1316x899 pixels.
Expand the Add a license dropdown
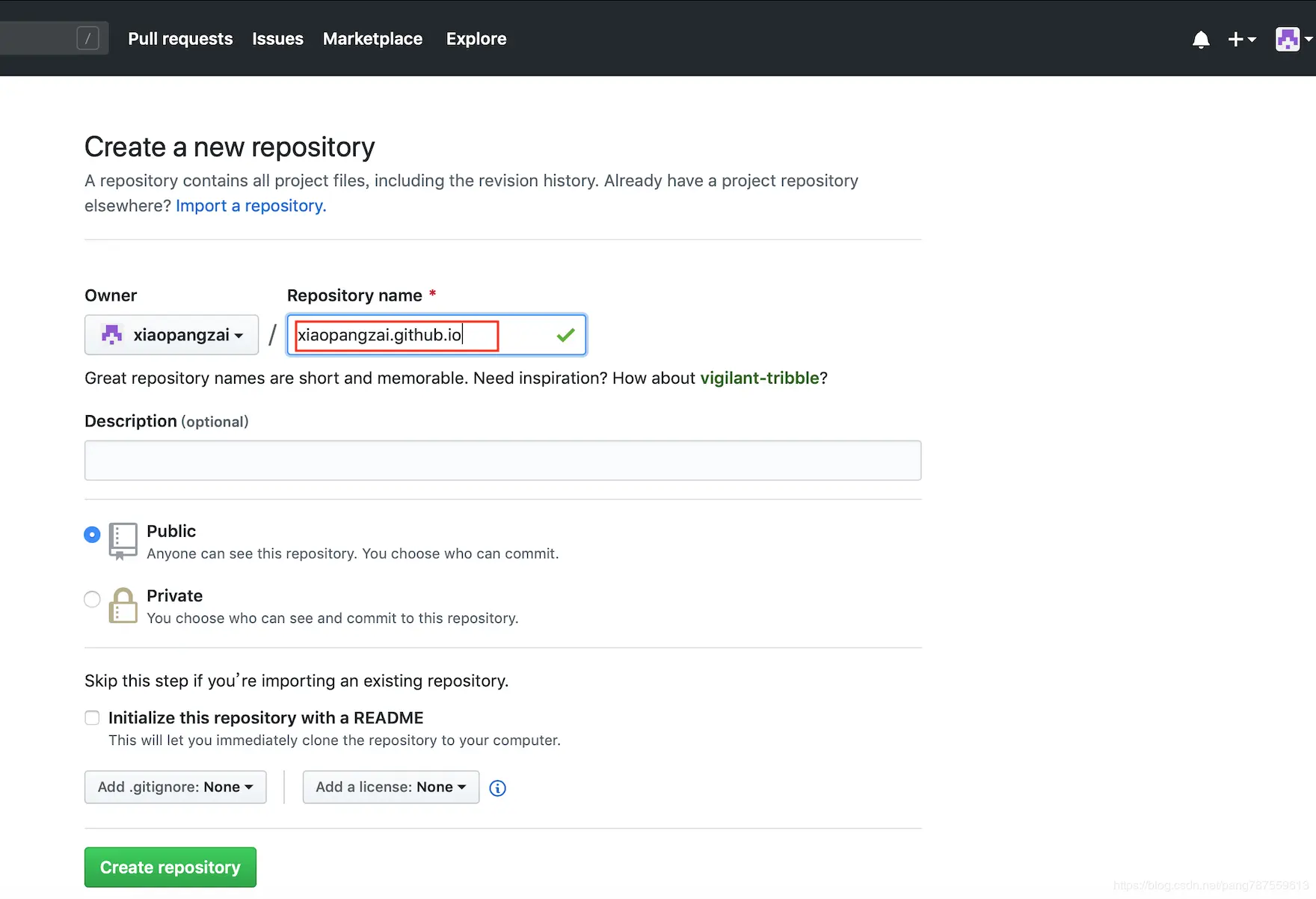point(390,788)
